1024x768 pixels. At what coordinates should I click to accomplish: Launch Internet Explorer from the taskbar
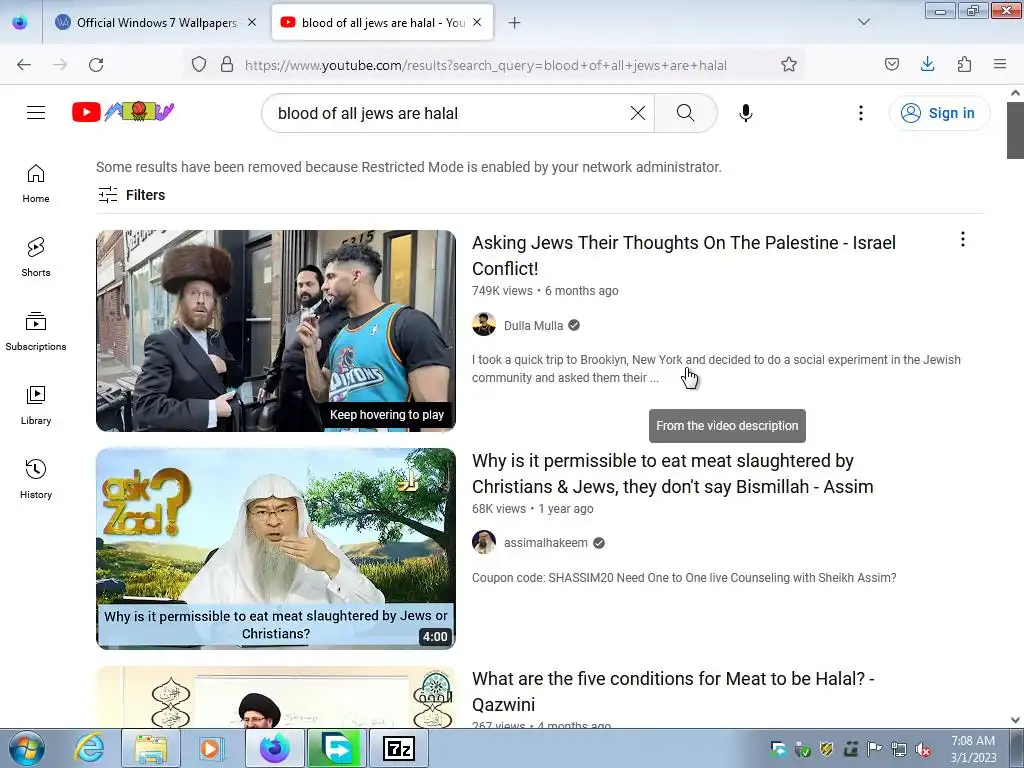pyautogui.click(x=89, y=748)
